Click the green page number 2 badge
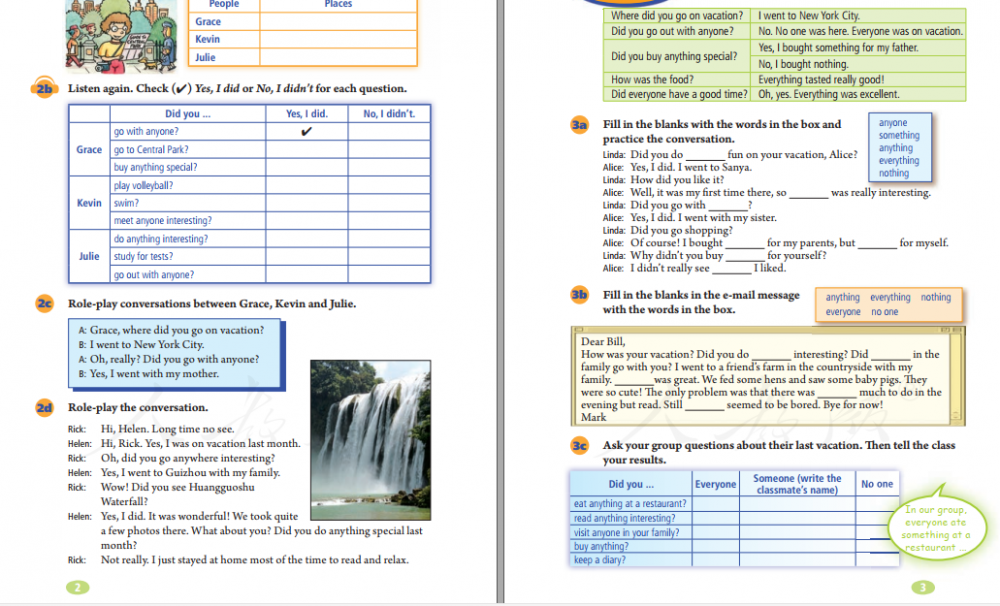1000x606 pixels. [78, 588]
